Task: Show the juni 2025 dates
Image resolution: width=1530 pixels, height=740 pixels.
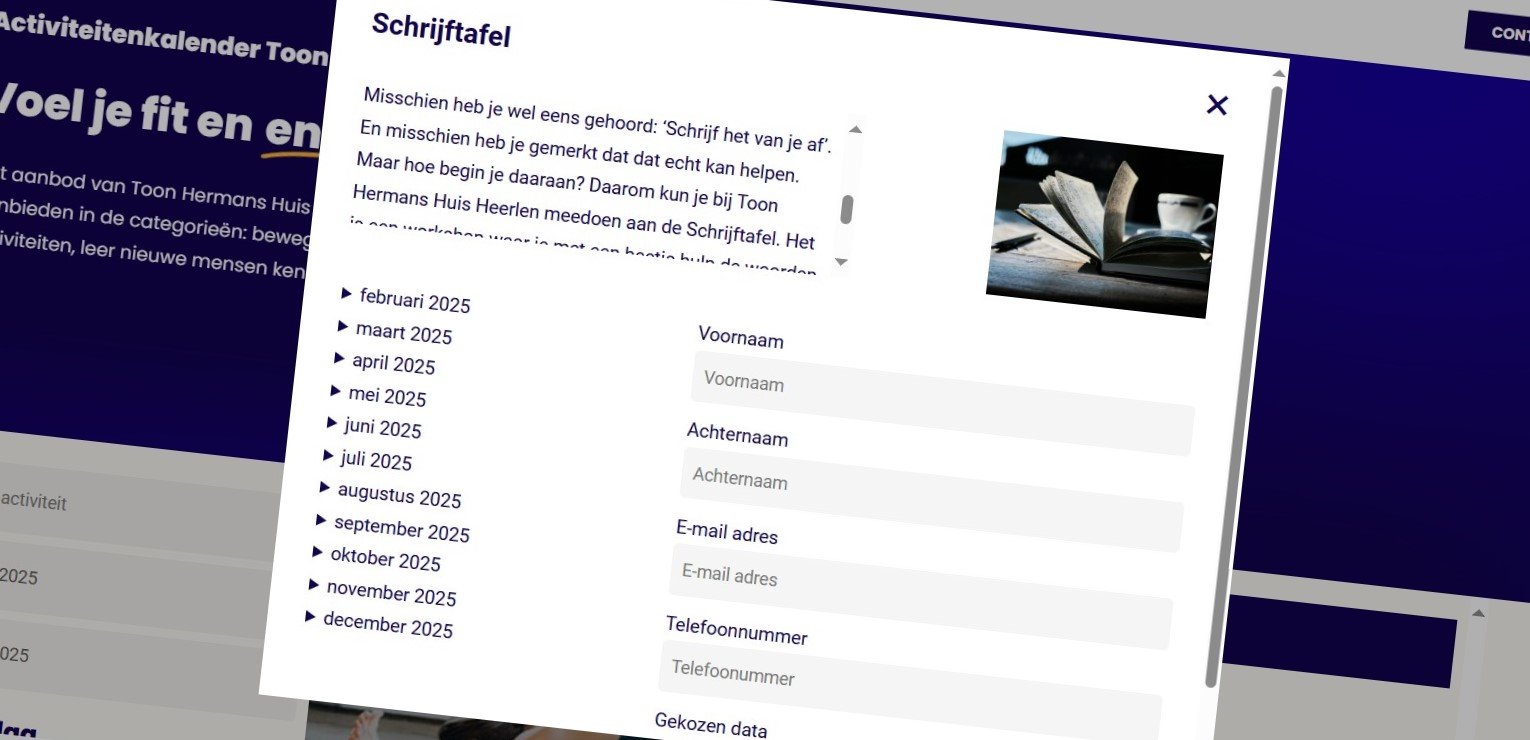Action: click(x=374, y=428)
